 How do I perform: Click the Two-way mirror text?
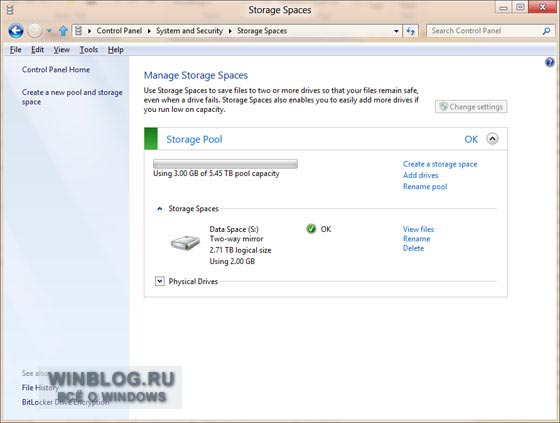(236, 239)
